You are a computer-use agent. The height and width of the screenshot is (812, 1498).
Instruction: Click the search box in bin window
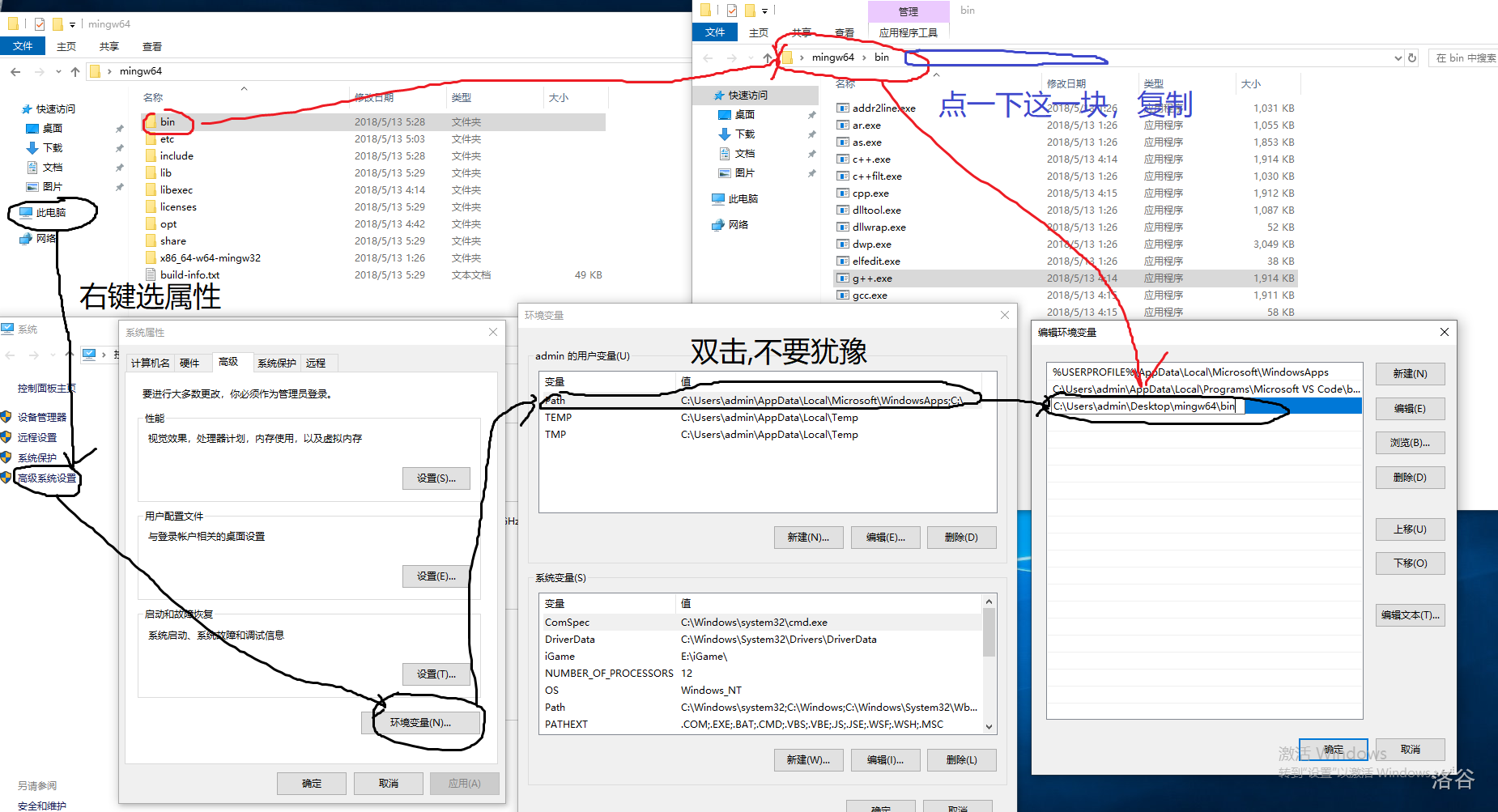point(1463,58)
